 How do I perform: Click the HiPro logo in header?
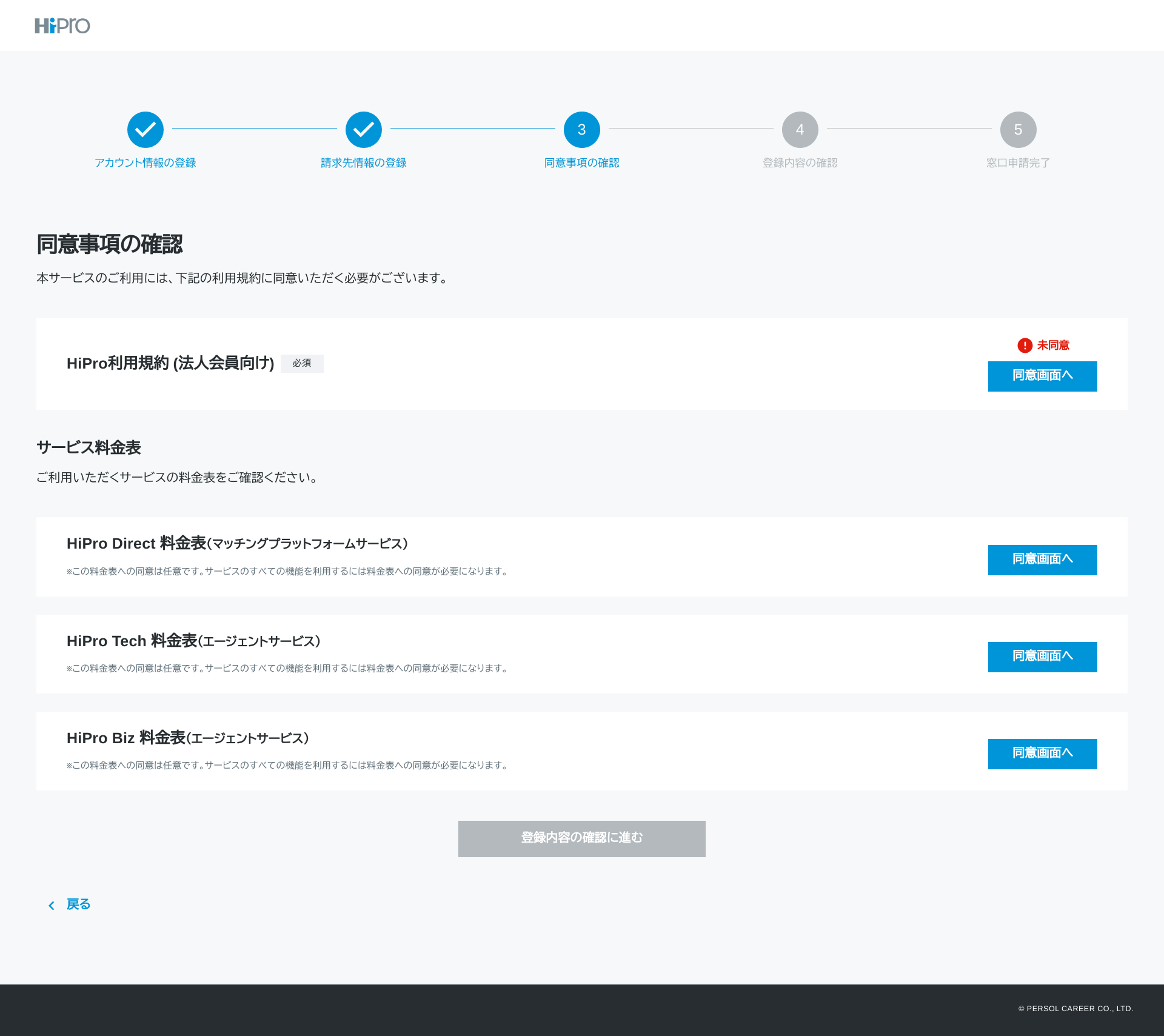62,25
